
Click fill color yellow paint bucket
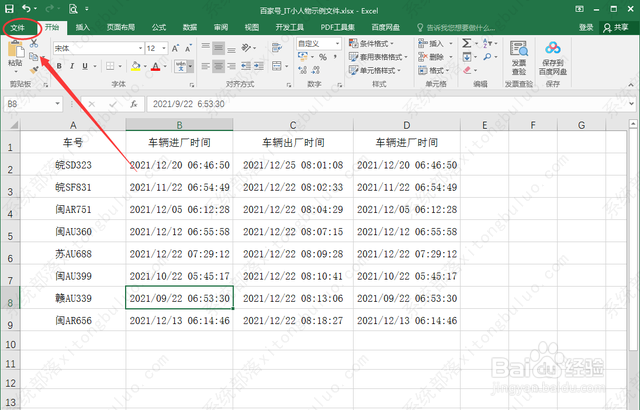(136, 66)
